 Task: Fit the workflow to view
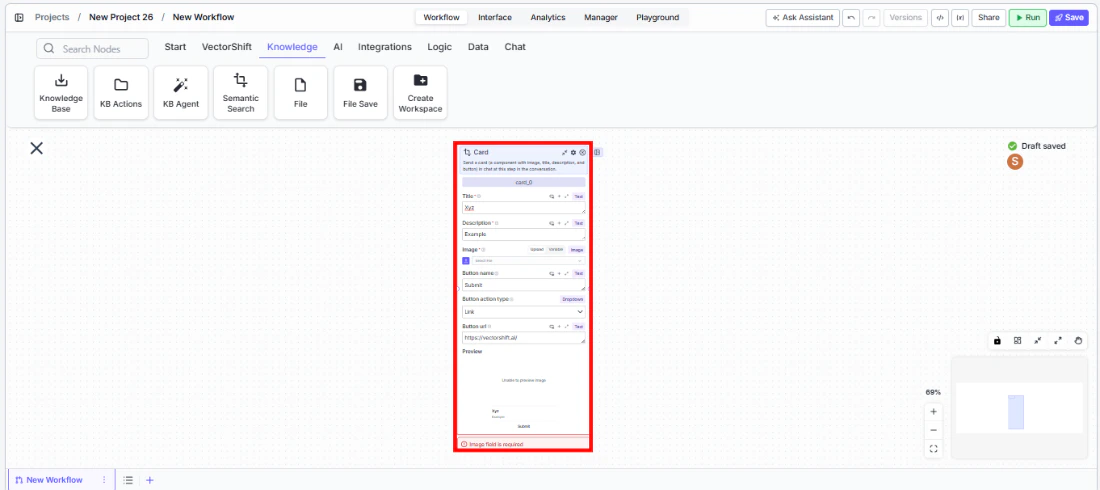point(933,449)
